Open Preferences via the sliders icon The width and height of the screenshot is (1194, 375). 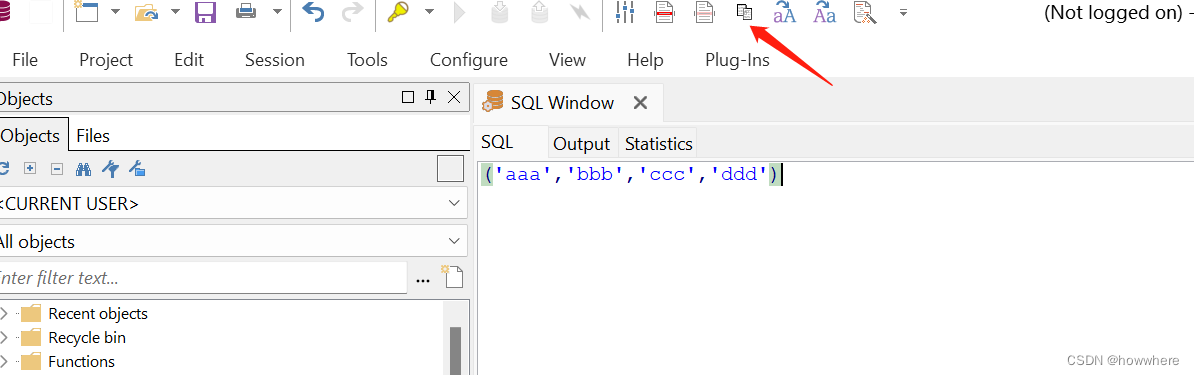pyautogui.click(x=625, y=12)
